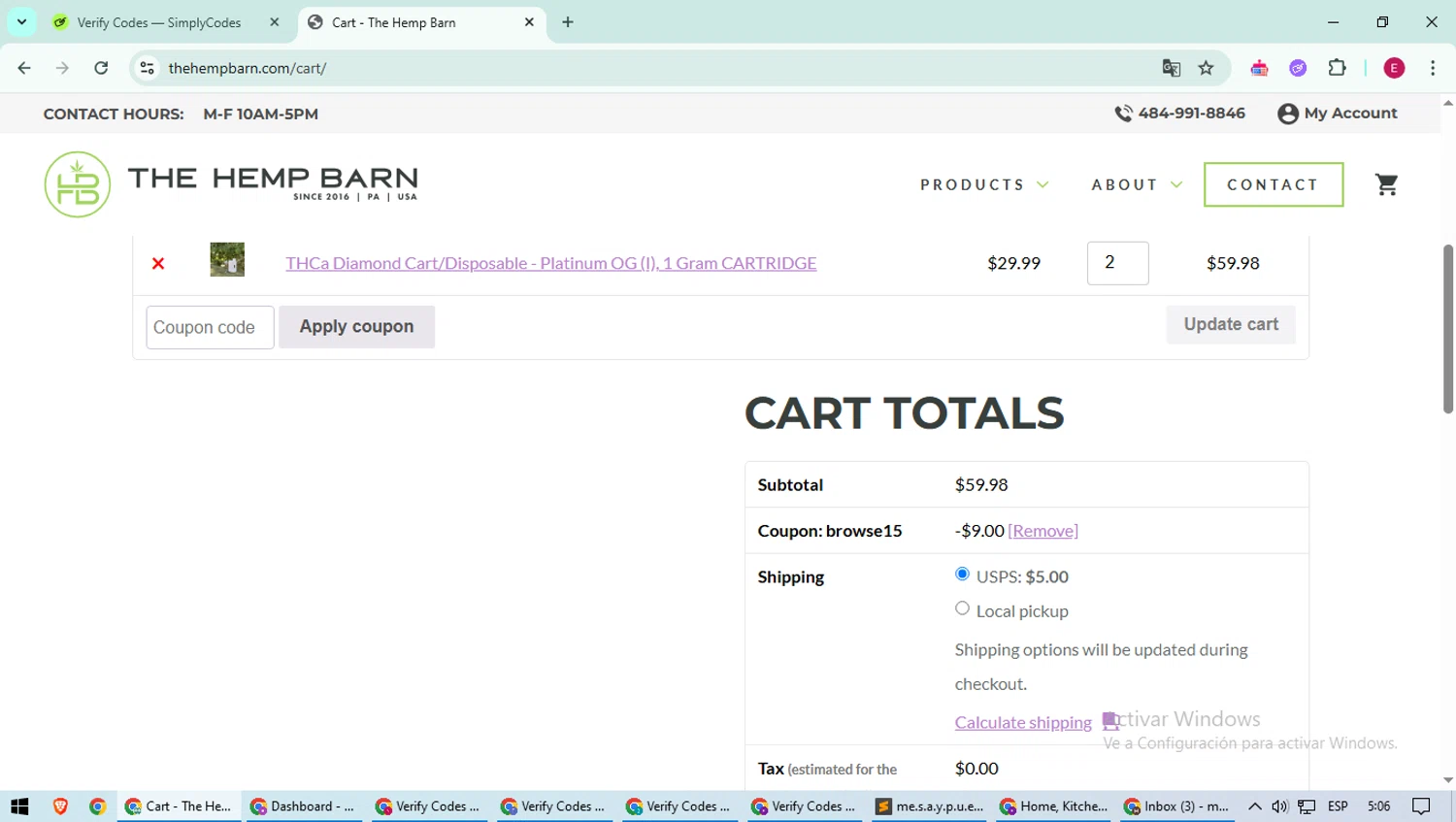Select USPS: $5.00 shipping option
Screen dimensions: 1456x822
[962, 574]
